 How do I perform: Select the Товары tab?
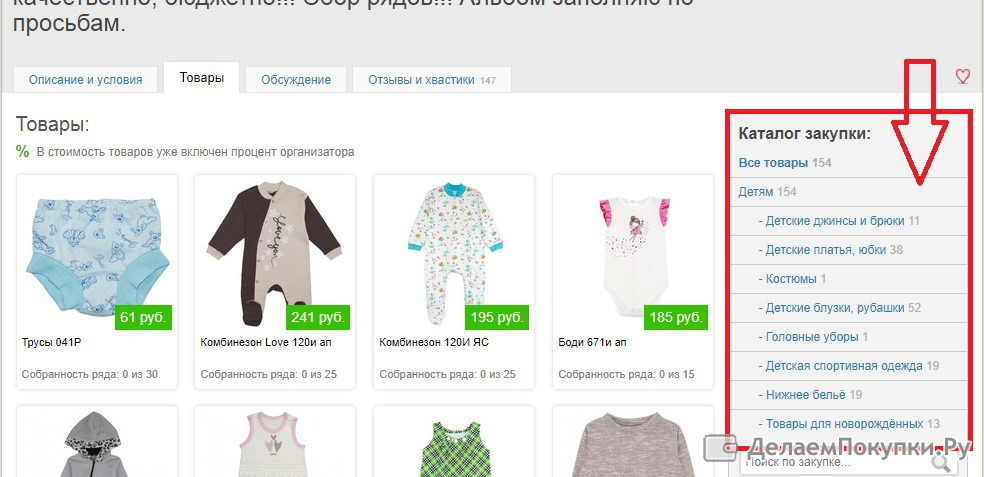coord(201,78)
